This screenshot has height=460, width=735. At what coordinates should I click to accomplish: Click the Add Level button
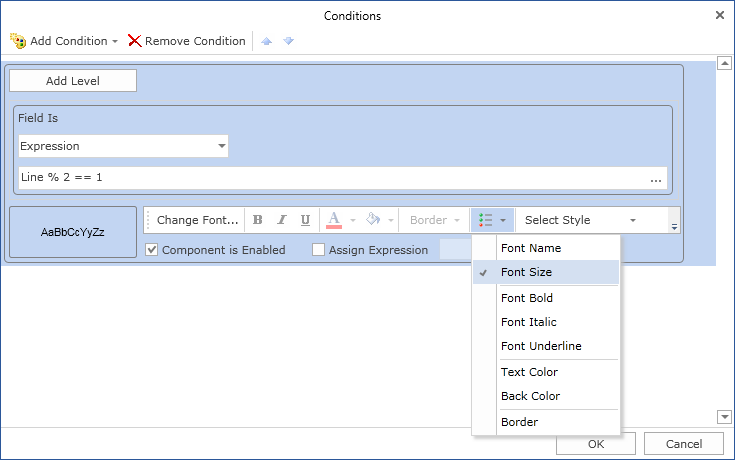pyautogui.click(x=73, y=81)
